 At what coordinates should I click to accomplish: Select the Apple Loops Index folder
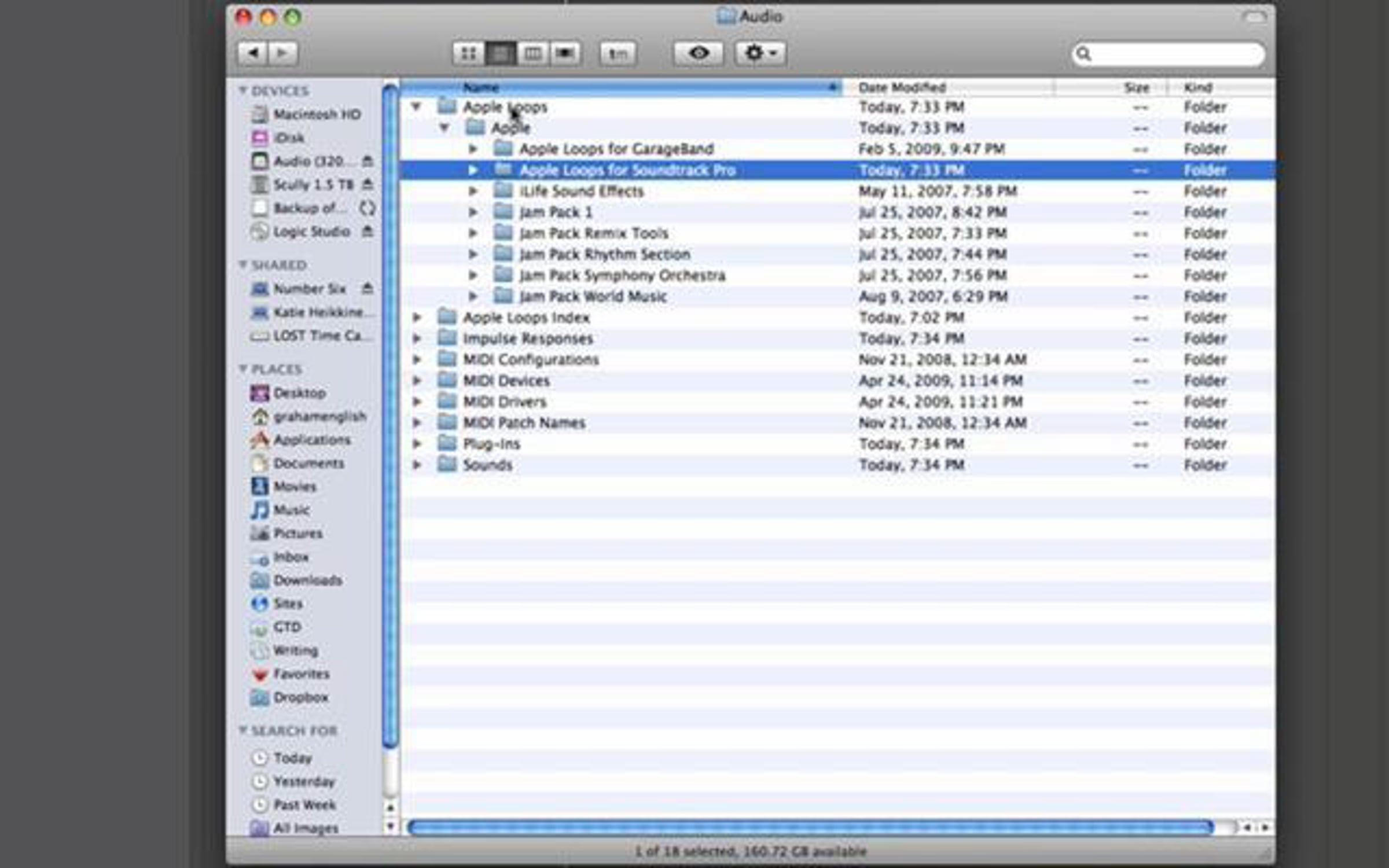[837, 317]
